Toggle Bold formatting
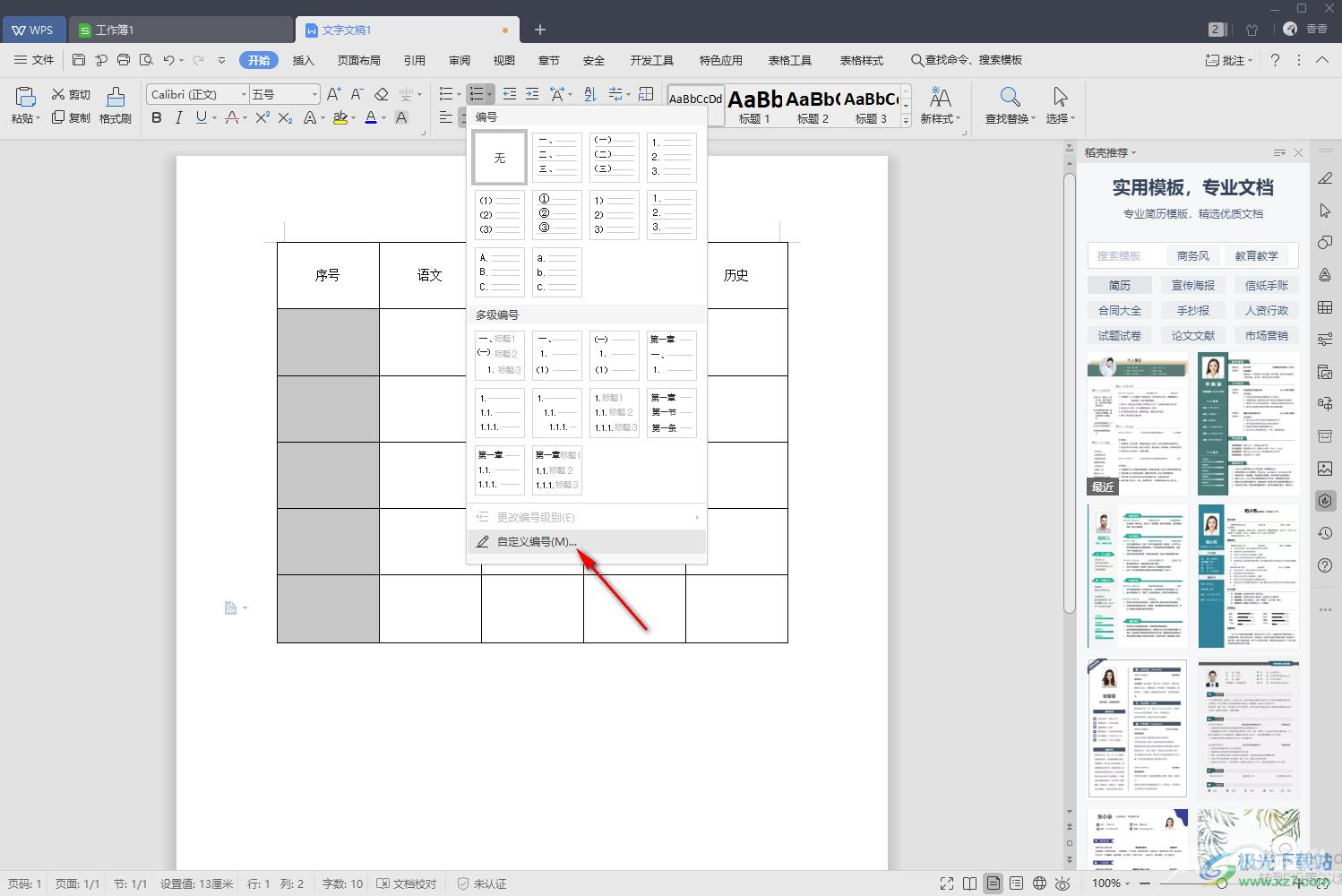 (157, 117)
